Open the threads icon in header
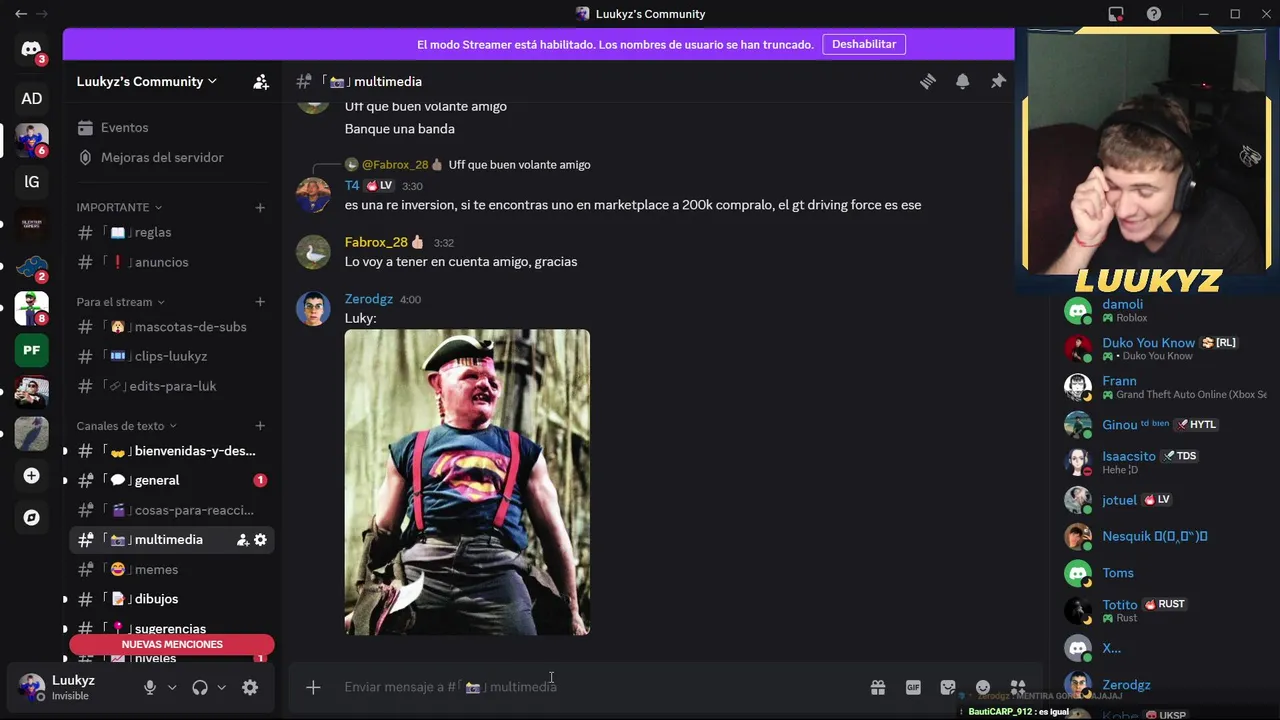Screen dimensions: 1280x720 (x=928, y=82)
